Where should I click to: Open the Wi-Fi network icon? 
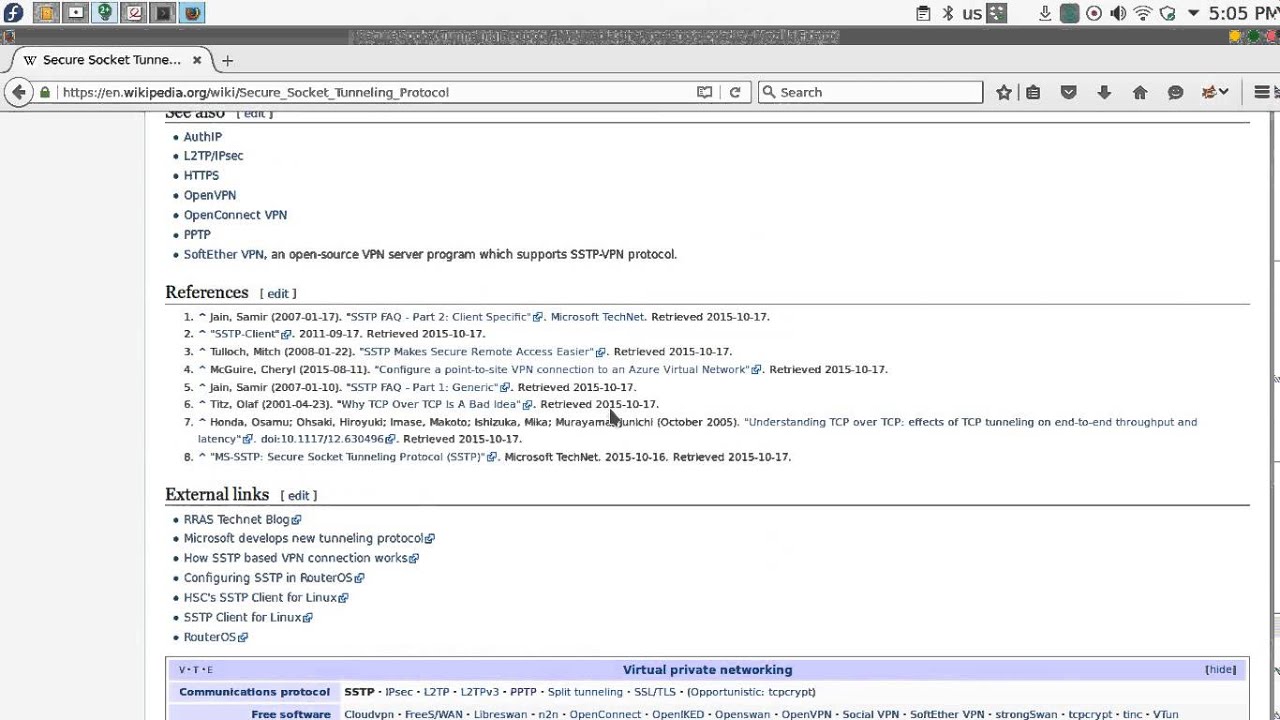pyautogui.click(x=1143, y=13)
